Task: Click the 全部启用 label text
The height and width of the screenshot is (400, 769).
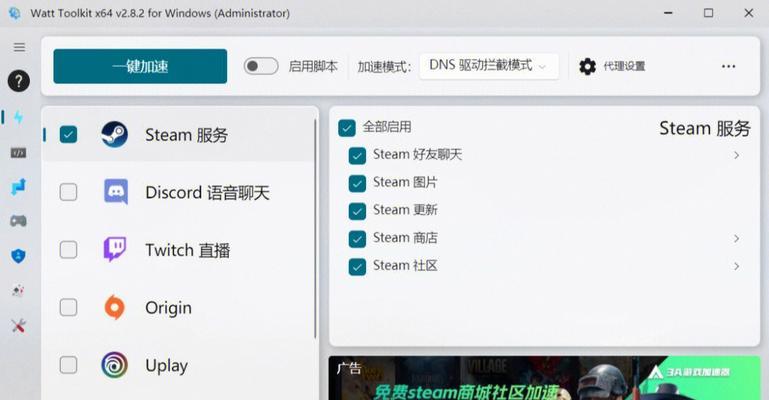Action: pos(387,127)
